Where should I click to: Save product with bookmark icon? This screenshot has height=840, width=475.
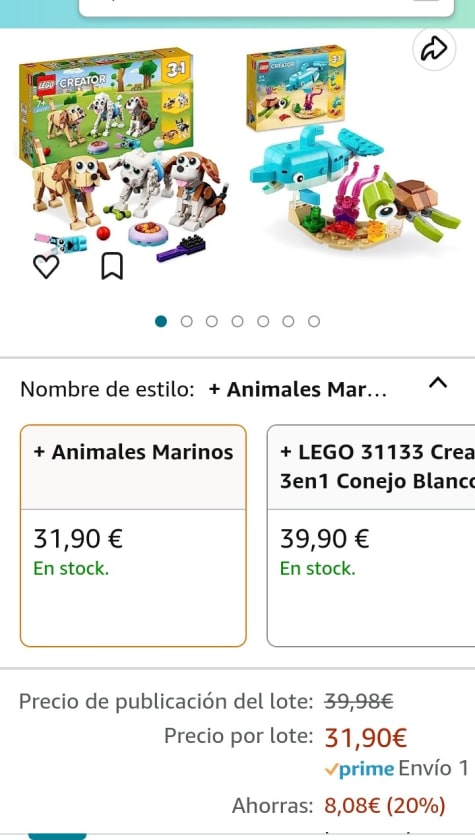tap(112, 266)
